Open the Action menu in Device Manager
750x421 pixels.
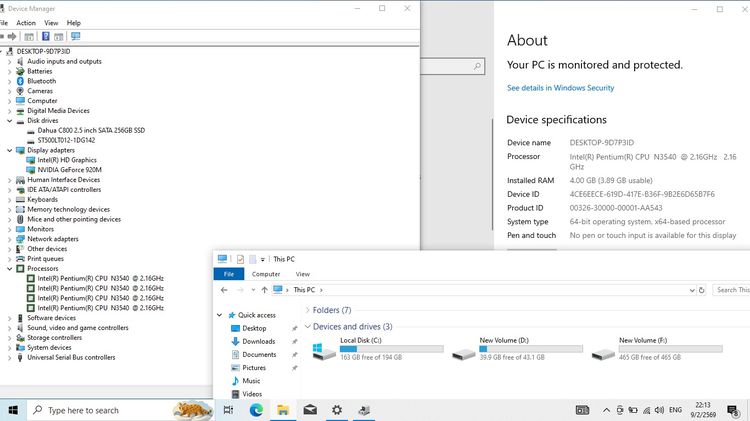coord(26,23)
